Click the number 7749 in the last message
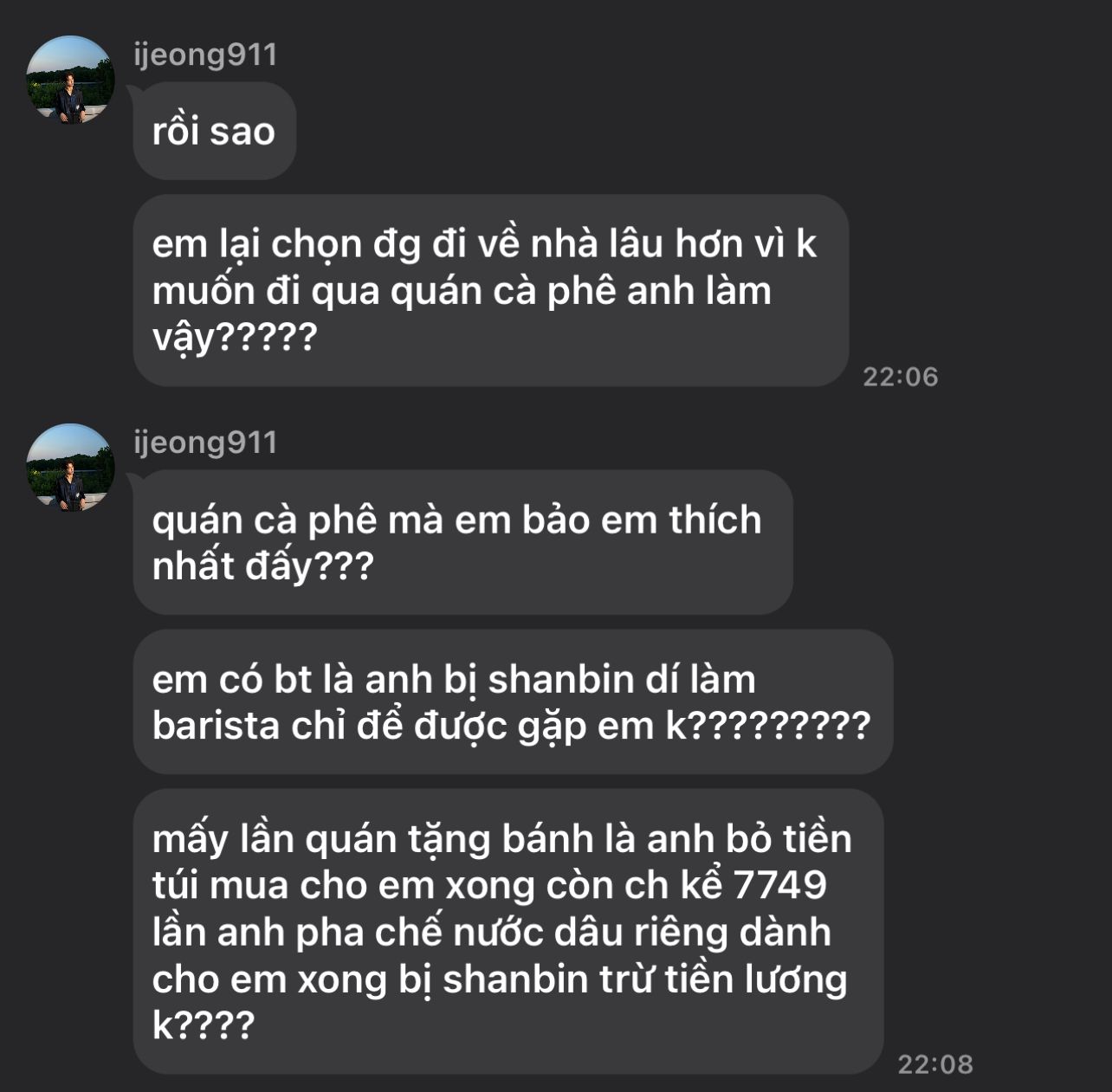The width and height of the screenshot is (1112, 1092). (x=779, y=885)
